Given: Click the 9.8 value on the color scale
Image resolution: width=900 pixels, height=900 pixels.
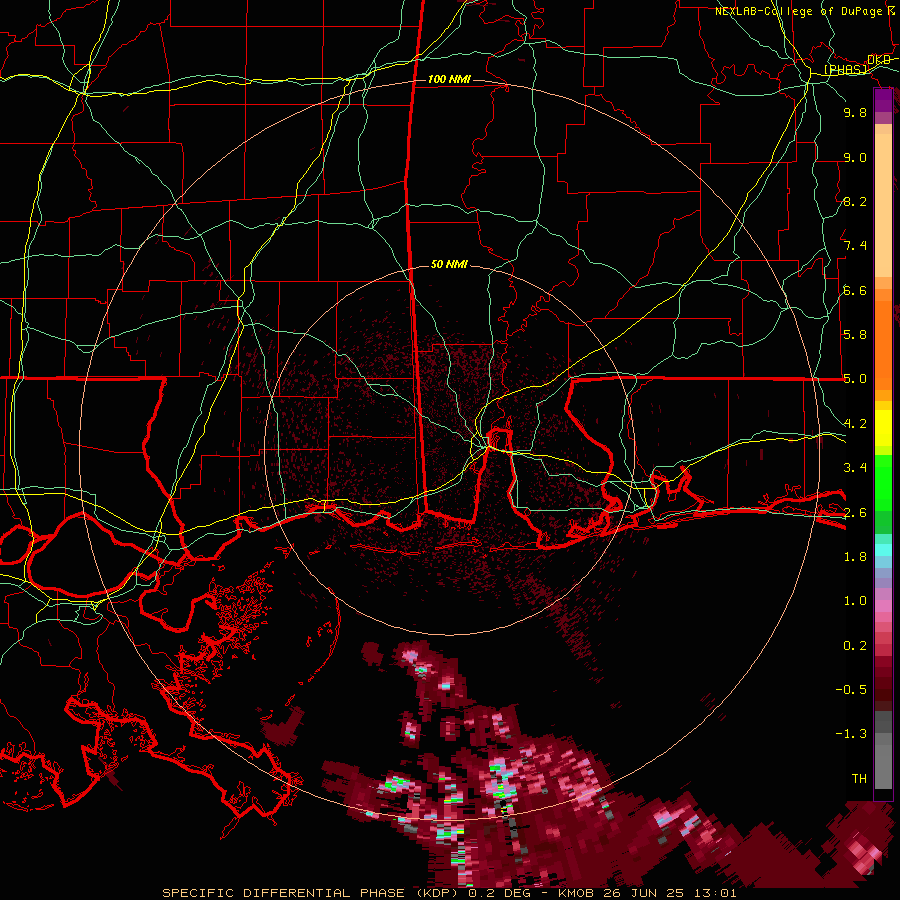Looking at the screenshot, I should click(855, 112).
